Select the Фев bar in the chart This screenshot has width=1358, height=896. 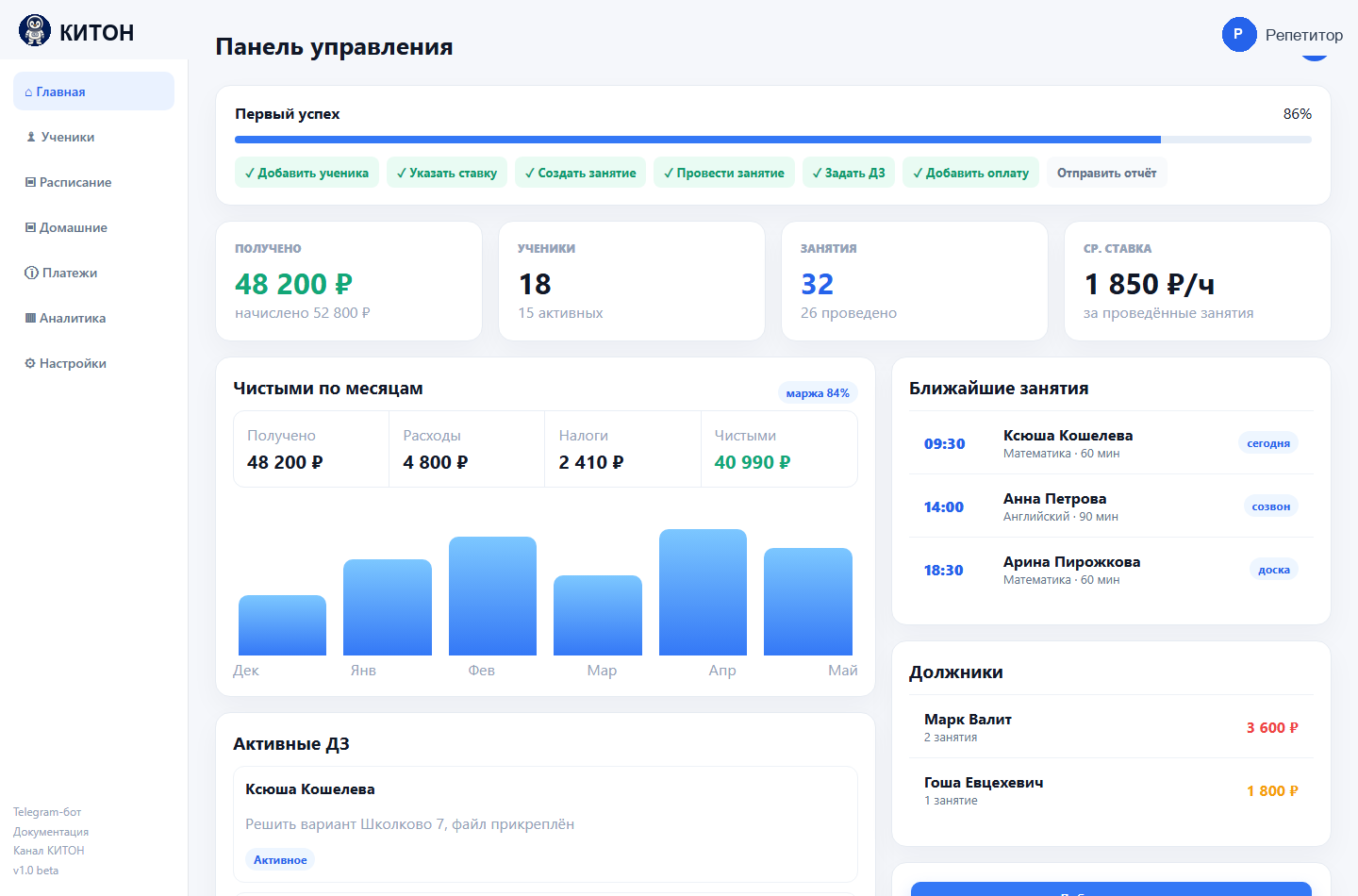(492, 596)
